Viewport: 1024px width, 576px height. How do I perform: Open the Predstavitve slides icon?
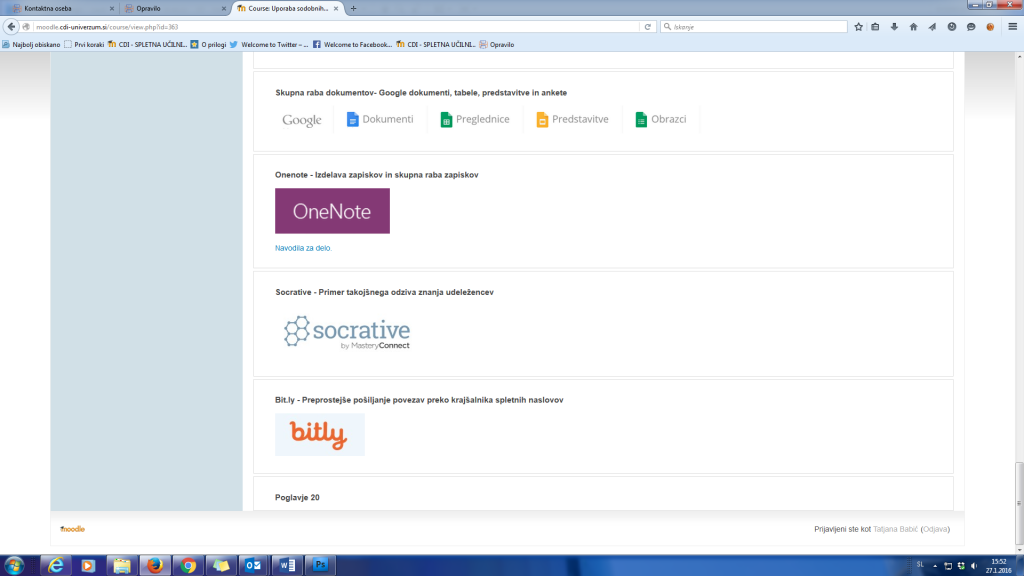click(x=572, y=119)
